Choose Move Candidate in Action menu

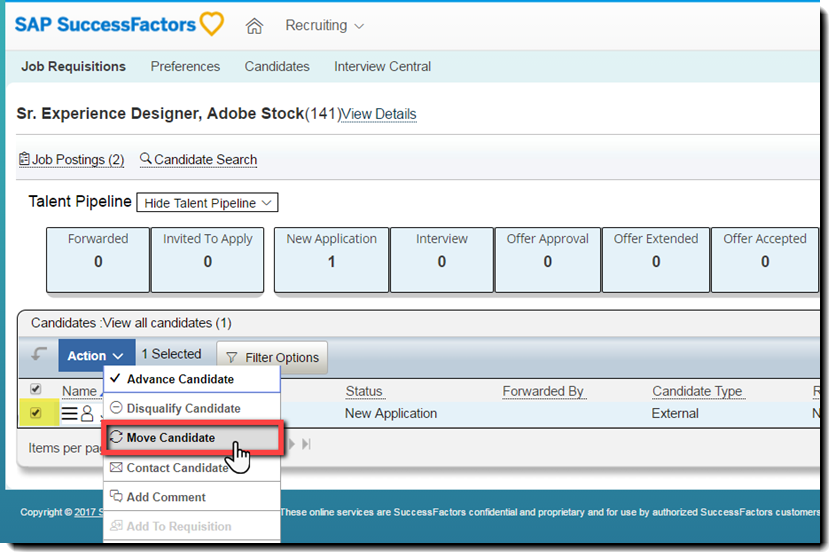click(170, 438)
